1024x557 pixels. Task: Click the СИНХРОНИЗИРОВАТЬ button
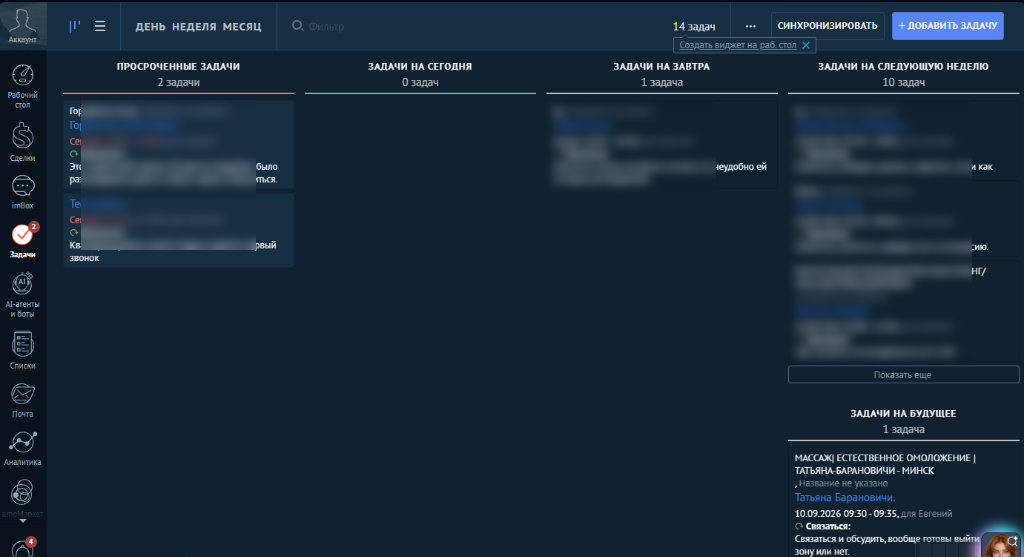point(827,26)
